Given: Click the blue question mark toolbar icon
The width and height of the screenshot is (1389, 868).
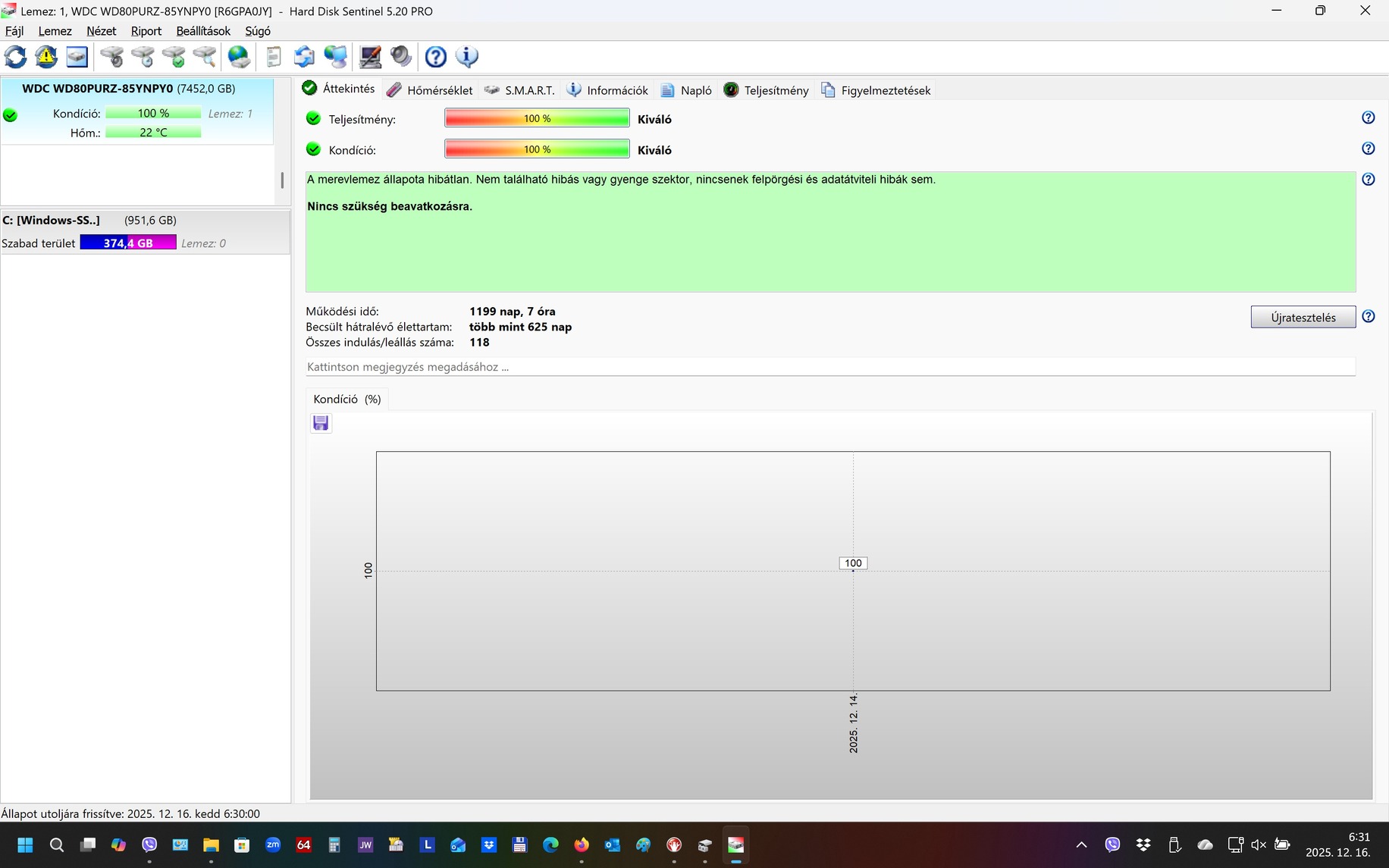Looking at the screenshot, I should (x=436, y=57).
